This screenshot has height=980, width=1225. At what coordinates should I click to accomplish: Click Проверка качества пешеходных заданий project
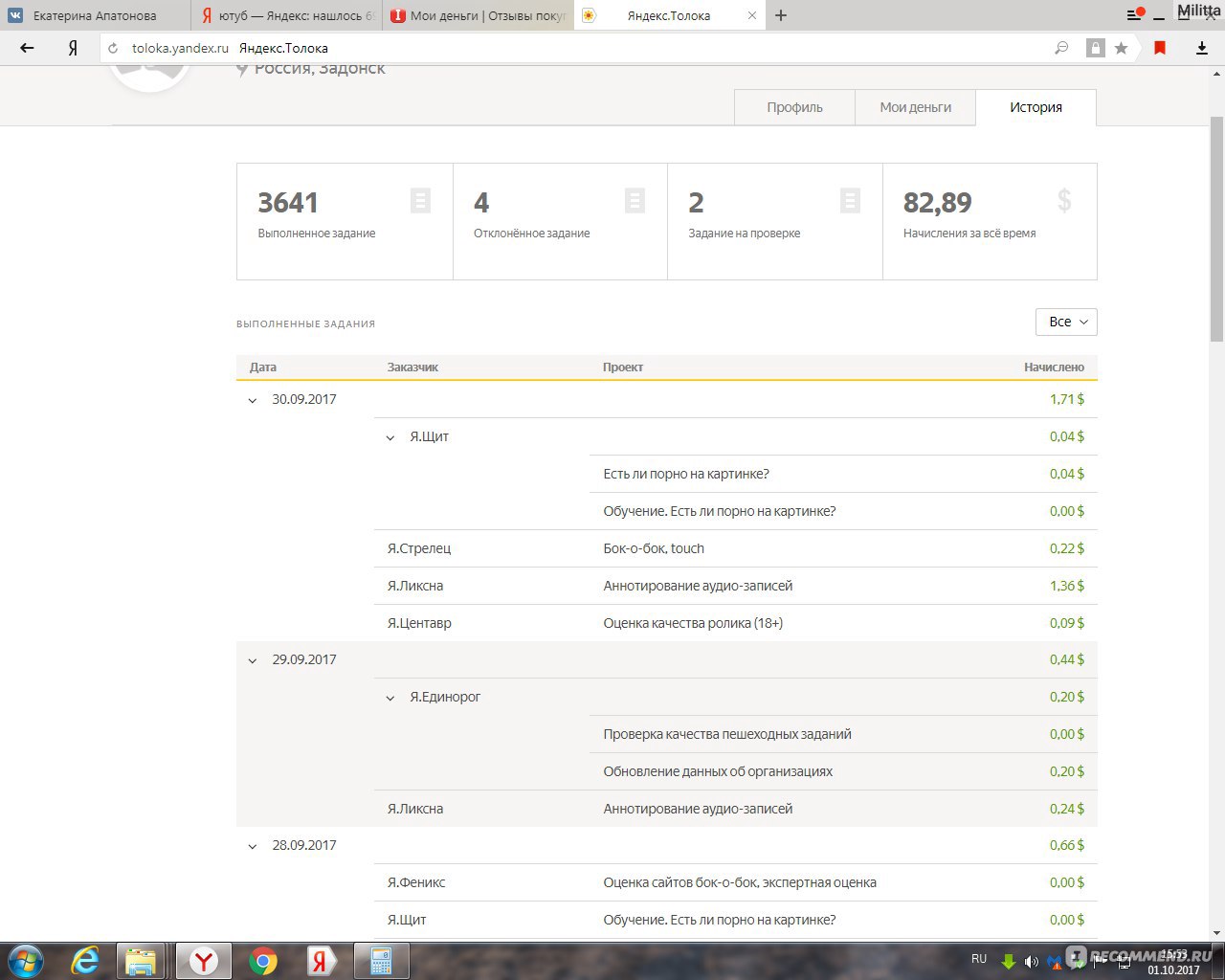727,734
